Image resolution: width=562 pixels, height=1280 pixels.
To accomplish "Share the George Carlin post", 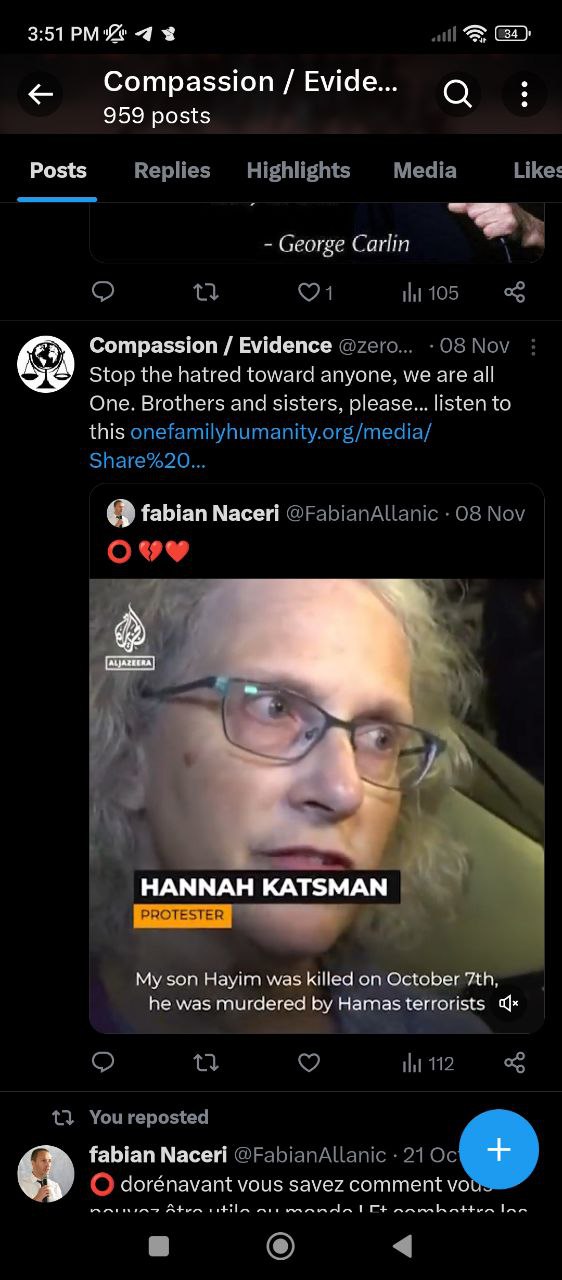I will [514, 292].
